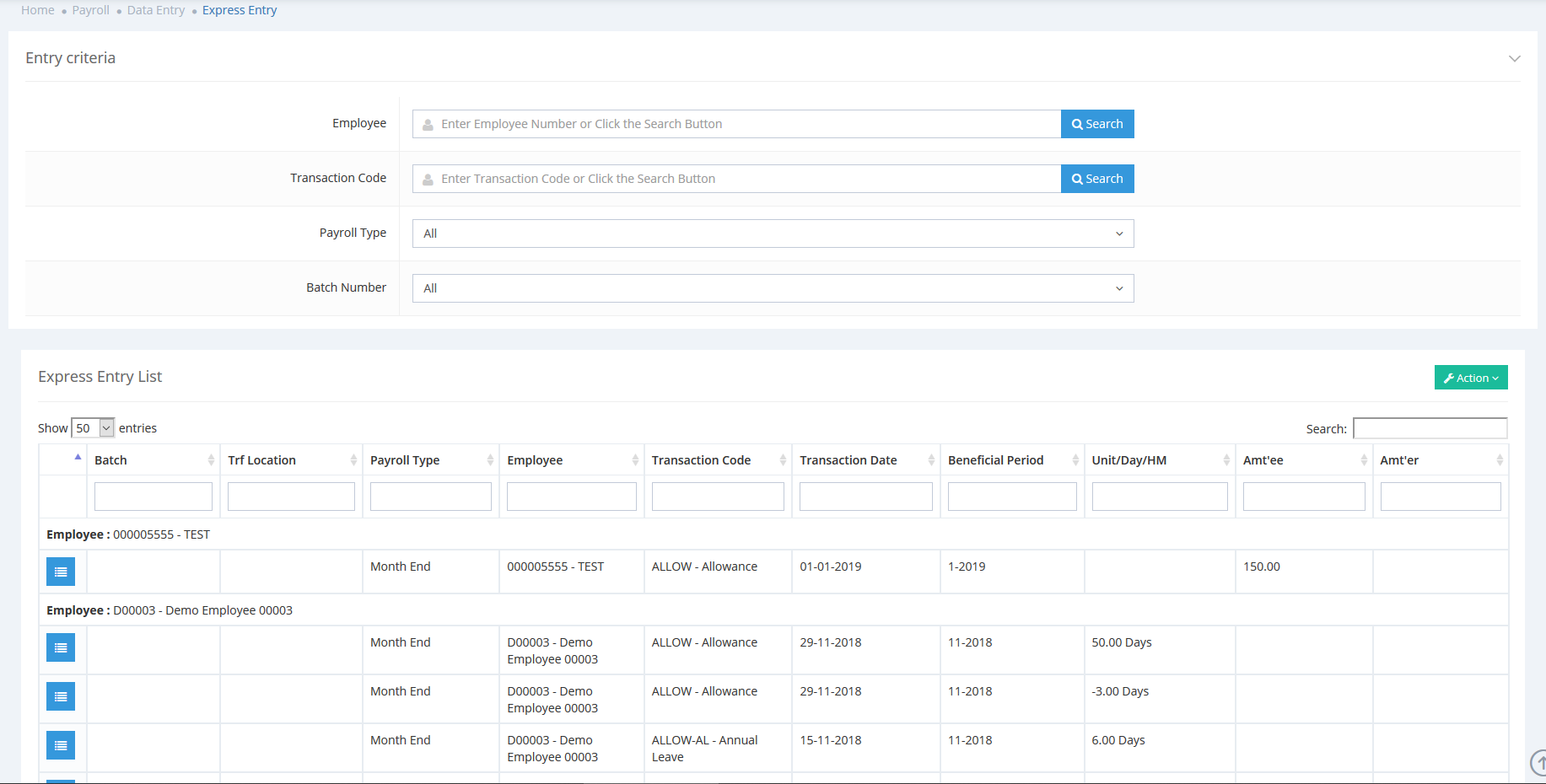
Task: Collapse the Entry criteria panel
Action: pyautogui.click(x=1514, y=59)
